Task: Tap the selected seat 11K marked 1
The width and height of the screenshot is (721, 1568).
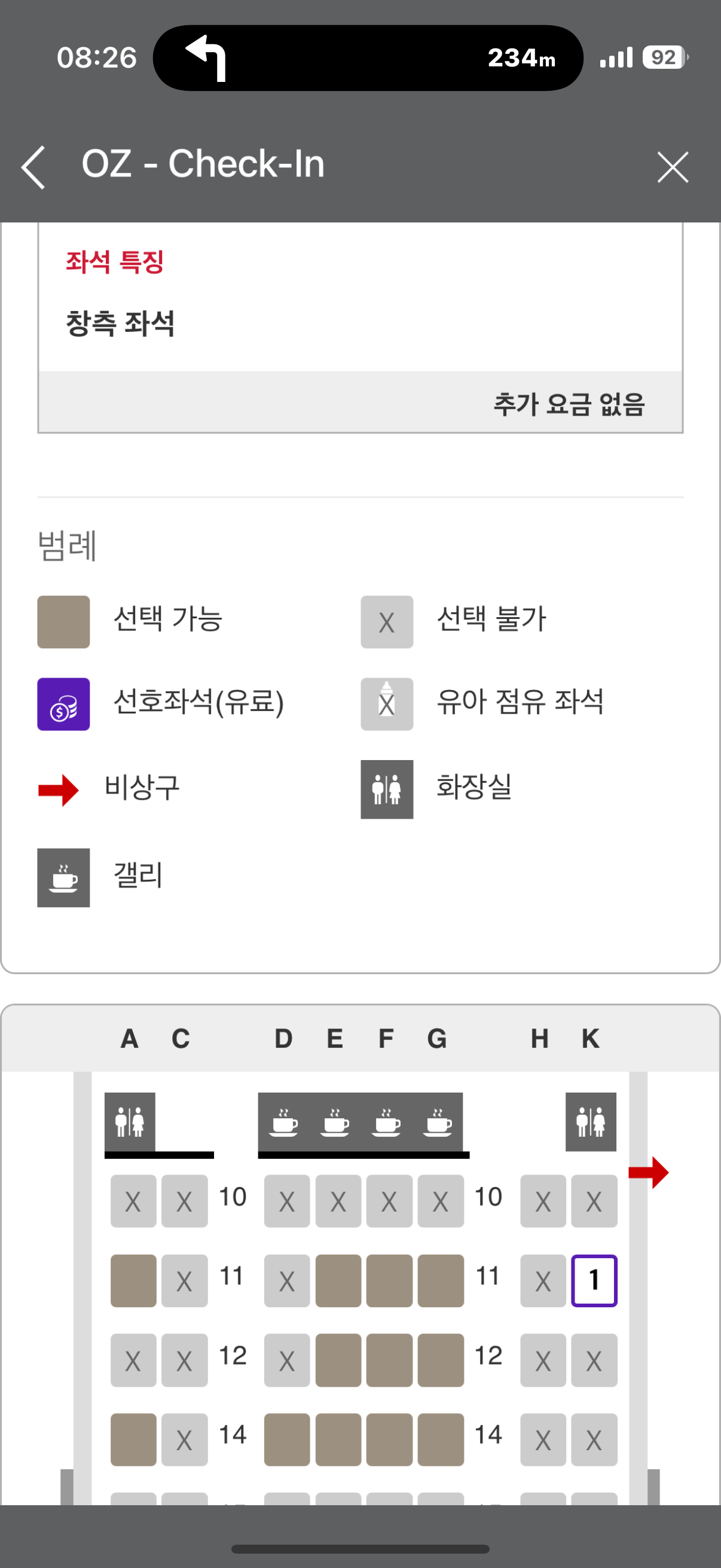Action: (594, 1280)
